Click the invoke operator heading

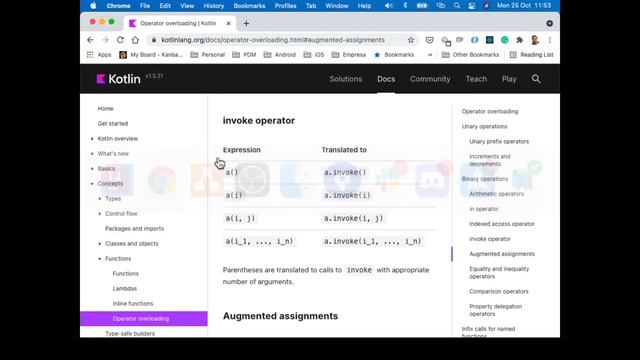tap(259, 121)
